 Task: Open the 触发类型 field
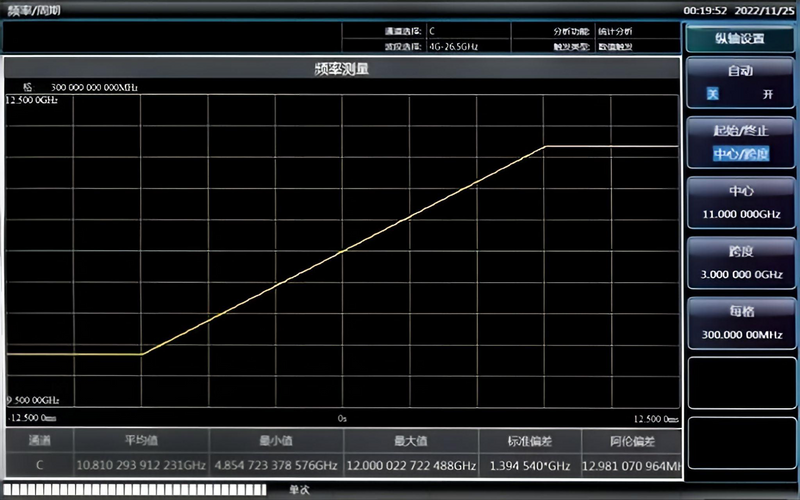pyautogui.click(x=638, y=46)
